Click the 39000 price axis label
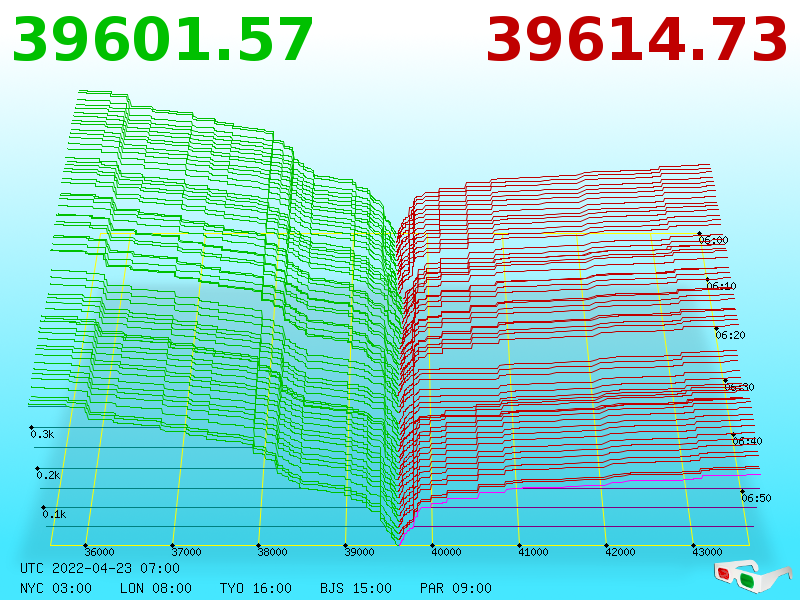 point(359,552)
